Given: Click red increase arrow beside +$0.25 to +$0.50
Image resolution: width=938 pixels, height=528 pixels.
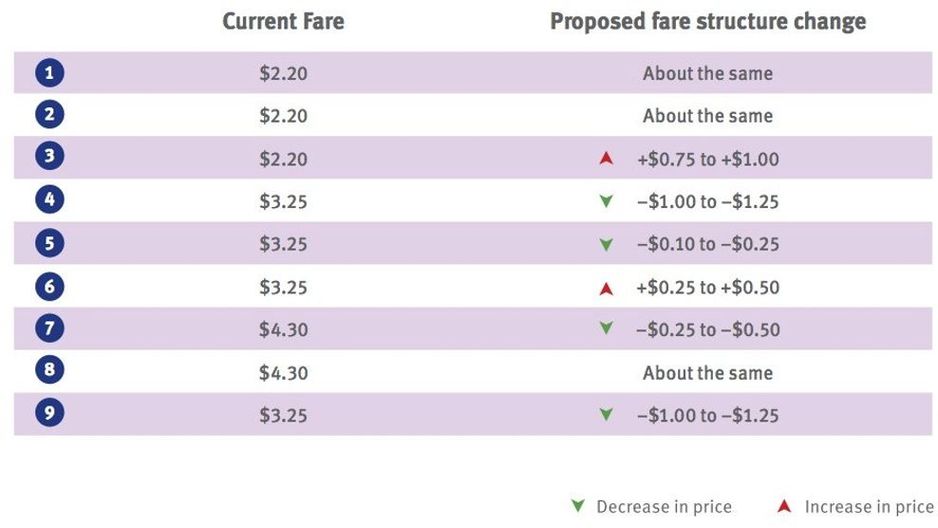Looking at the screenshot, I should click(605, 288).
